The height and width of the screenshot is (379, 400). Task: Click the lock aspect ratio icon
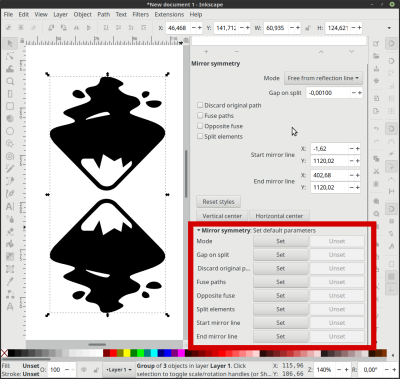pyautogui.click(x=308, y=28)
